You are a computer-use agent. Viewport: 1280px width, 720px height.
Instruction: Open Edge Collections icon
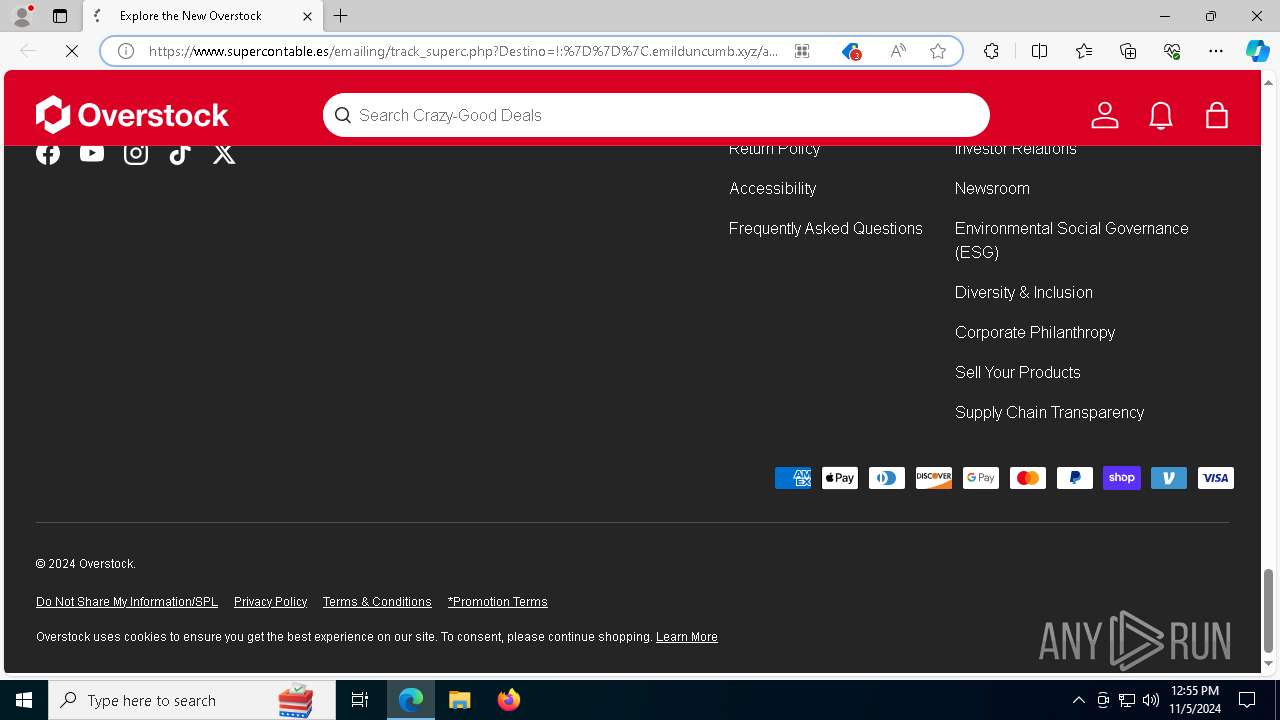click(1128, 51)
